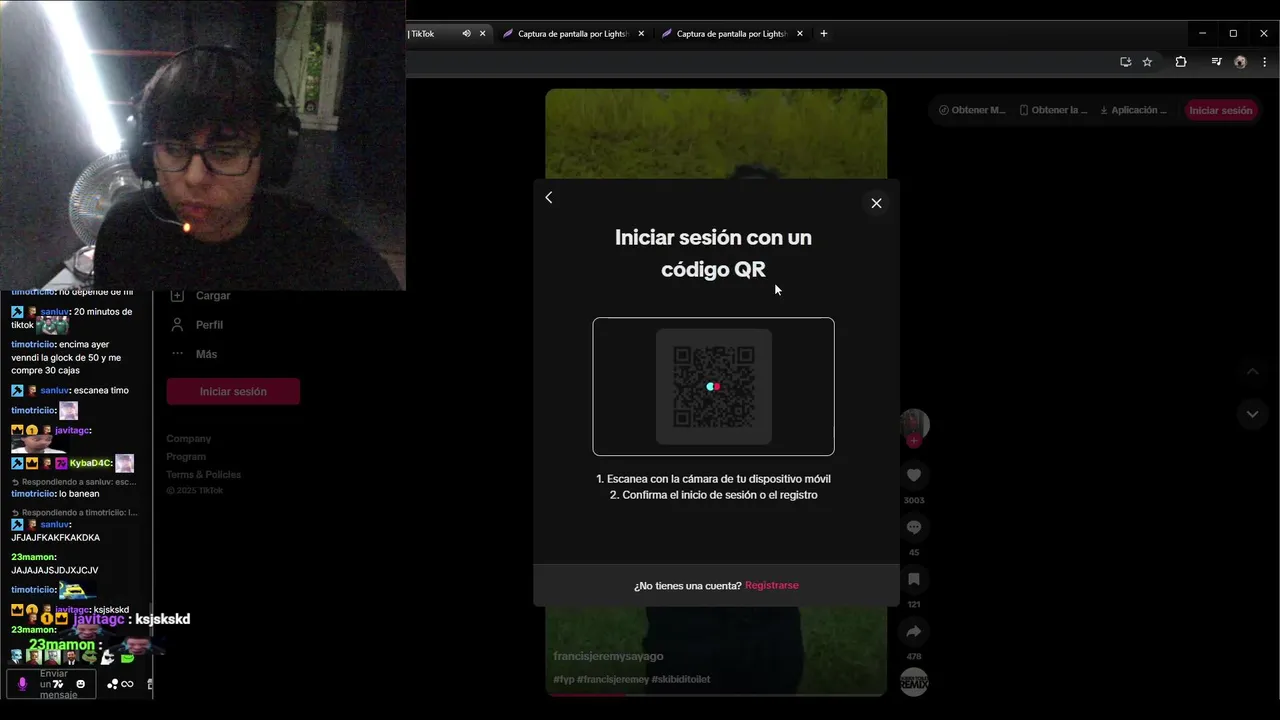Open the creator avatar beside the video
Screen dimensions: 1280x720
coord(915,423)
